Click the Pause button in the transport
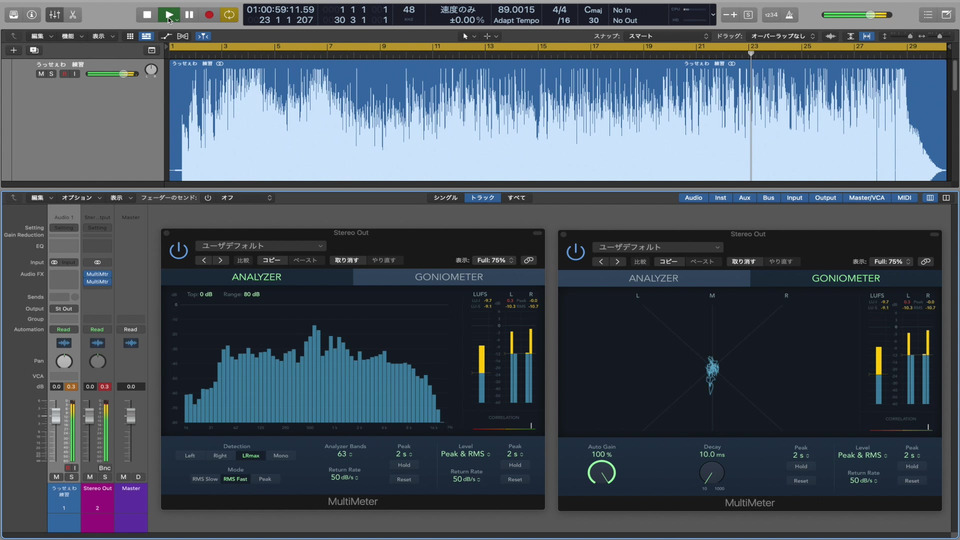This screenshot has height=540, width=960. point(189,14)
